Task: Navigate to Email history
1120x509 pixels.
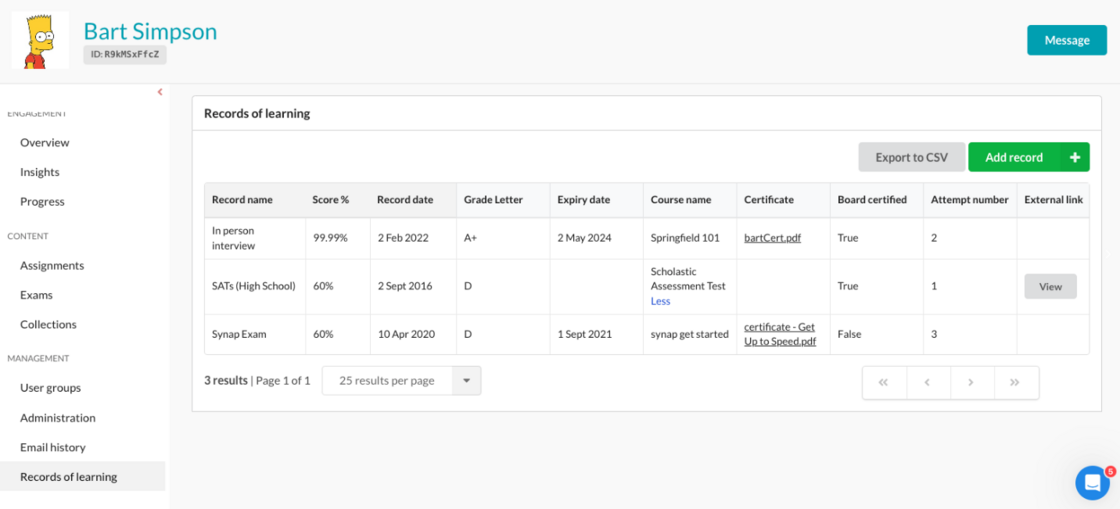Action: click(x=53, y=447)
